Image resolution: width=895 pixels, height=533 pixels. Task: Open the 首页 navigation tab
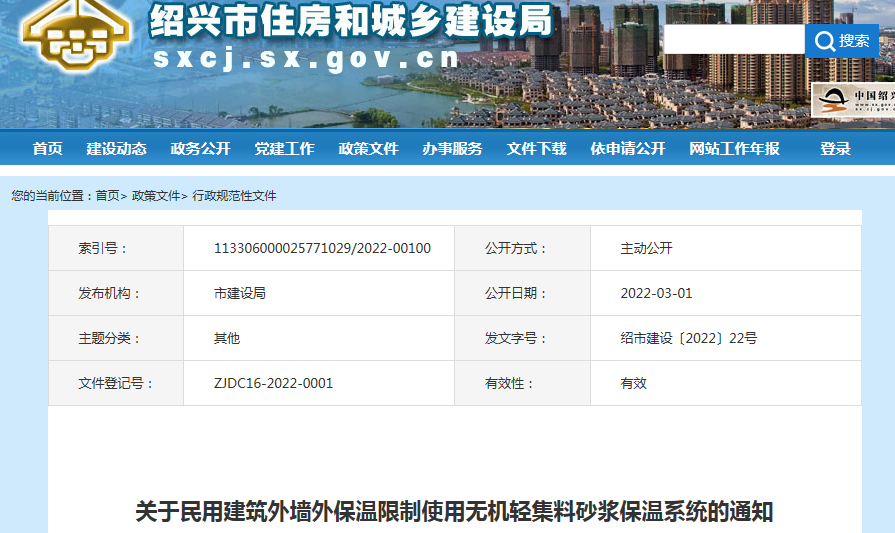coord(47,148)
